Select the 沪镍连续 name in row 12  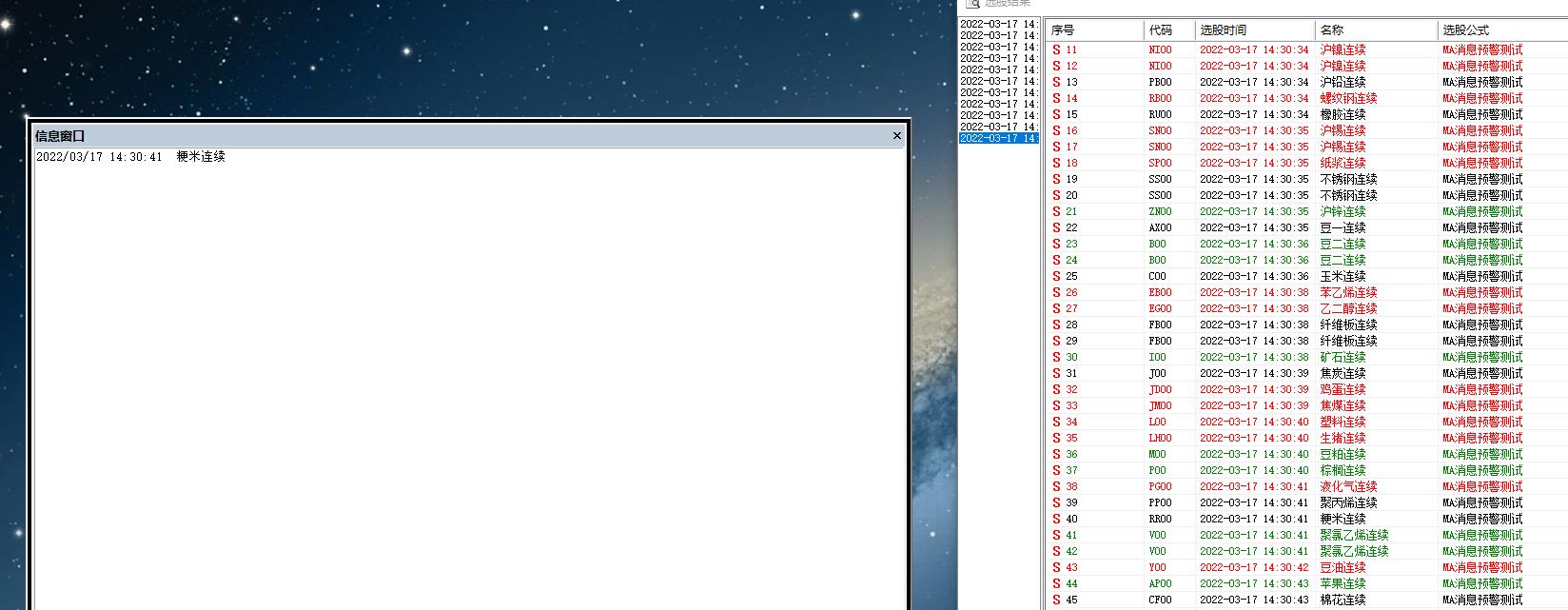(1343, 66)
